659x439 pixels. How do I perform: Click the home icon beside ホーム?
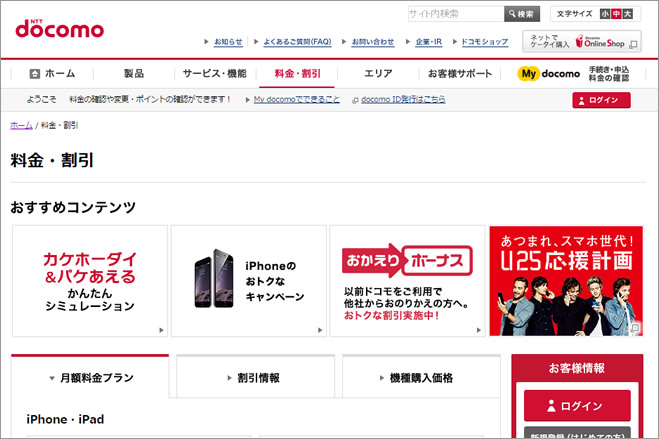coord(34,74)
